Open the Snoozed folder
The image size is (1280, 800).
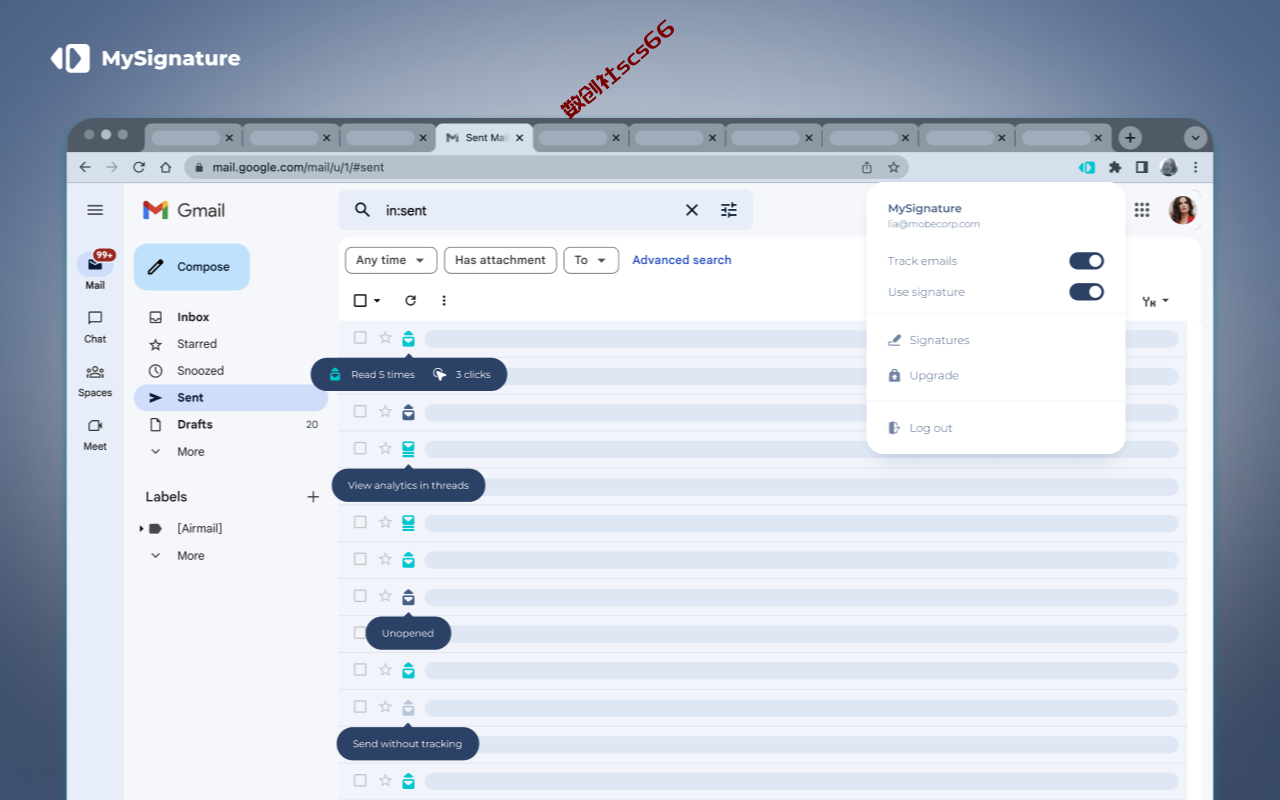pos(200,371)
